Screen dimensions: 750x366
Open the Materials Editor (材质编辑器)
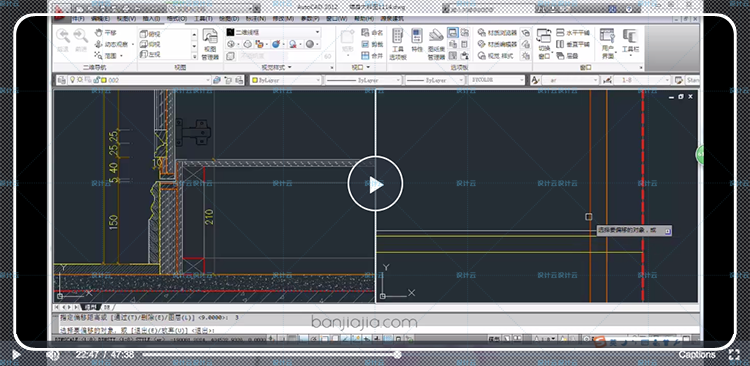[497, 44]
